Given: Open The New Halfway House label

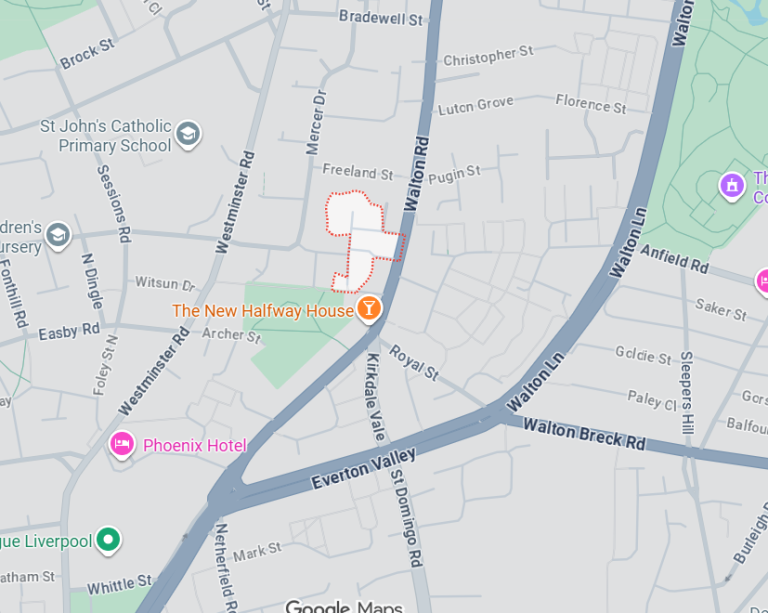Looking at the screenshot, I should (x=263, y=311).
